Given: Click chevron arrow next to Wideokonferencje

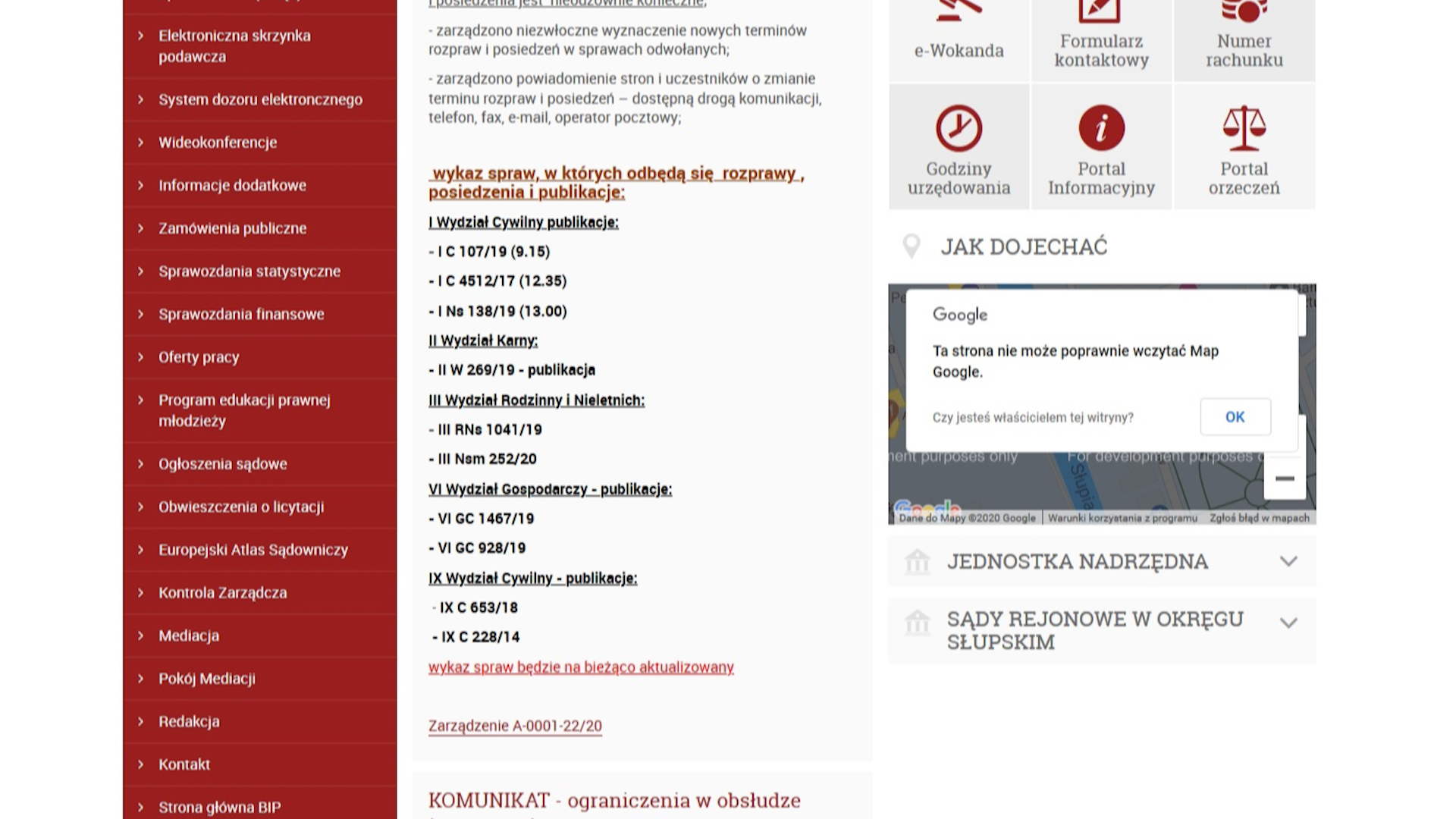Looking at the screenshot, I should tap(141, 142).
